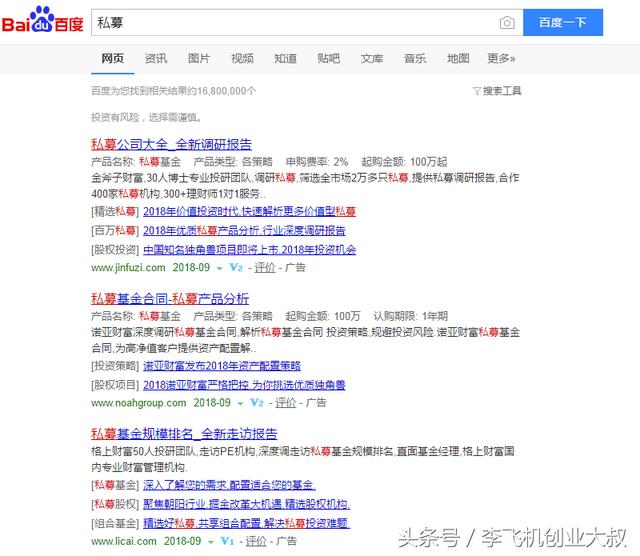Click the 广告 label on jinfuzi.com result
640x556 pixels.
(x=295, y=268)
